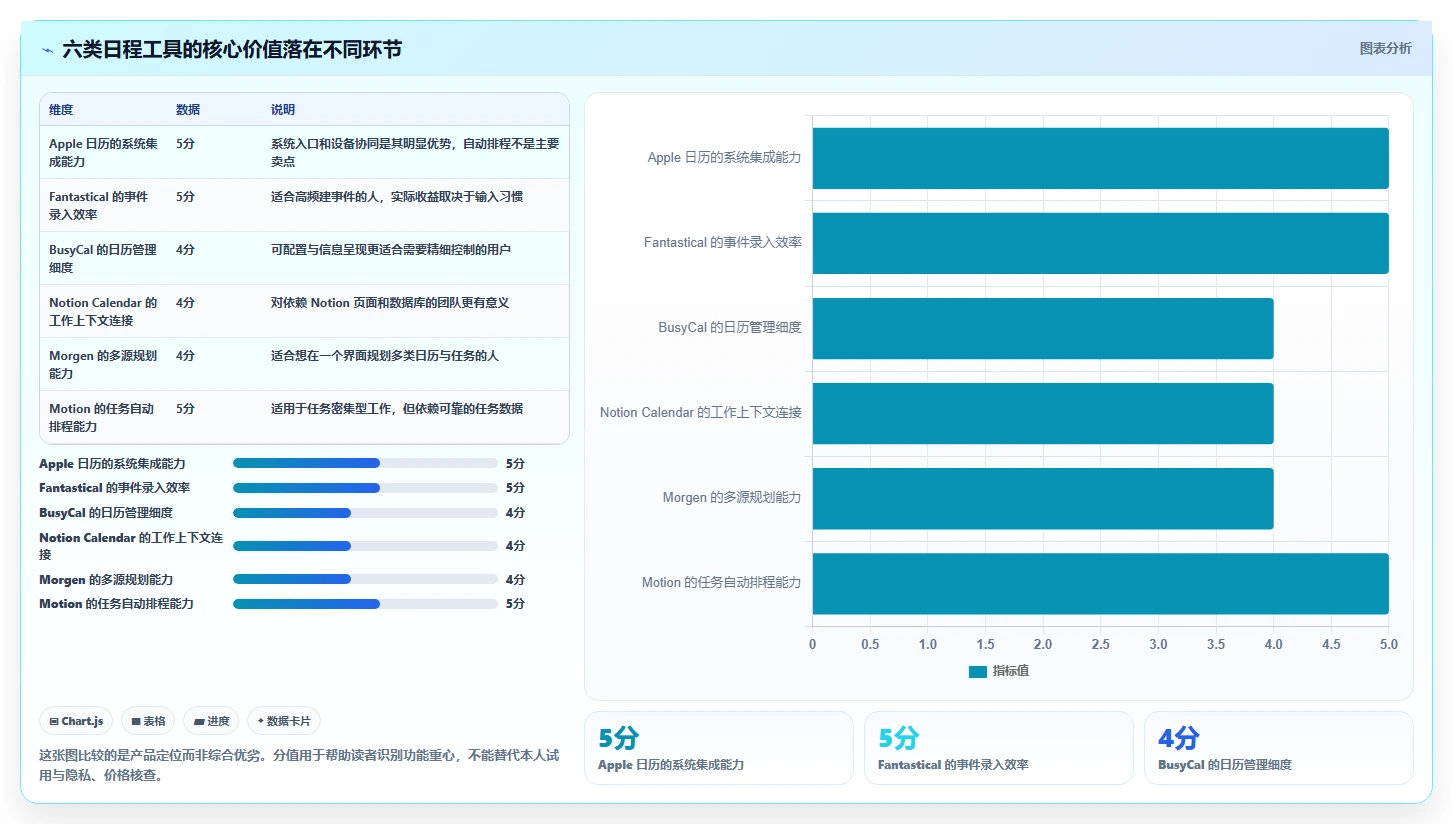
Task: Click chart axis label Motion 的任务自动排程能力
Action: pos(721,582)
